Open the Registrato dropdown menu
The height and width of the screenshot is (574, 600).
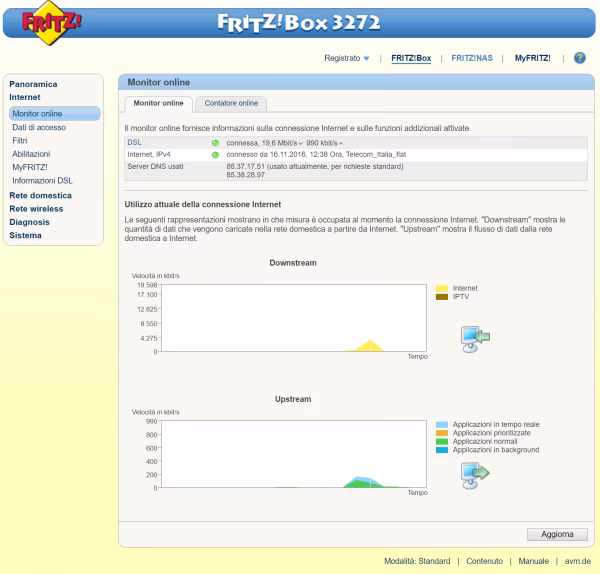(x=346, y=58)
